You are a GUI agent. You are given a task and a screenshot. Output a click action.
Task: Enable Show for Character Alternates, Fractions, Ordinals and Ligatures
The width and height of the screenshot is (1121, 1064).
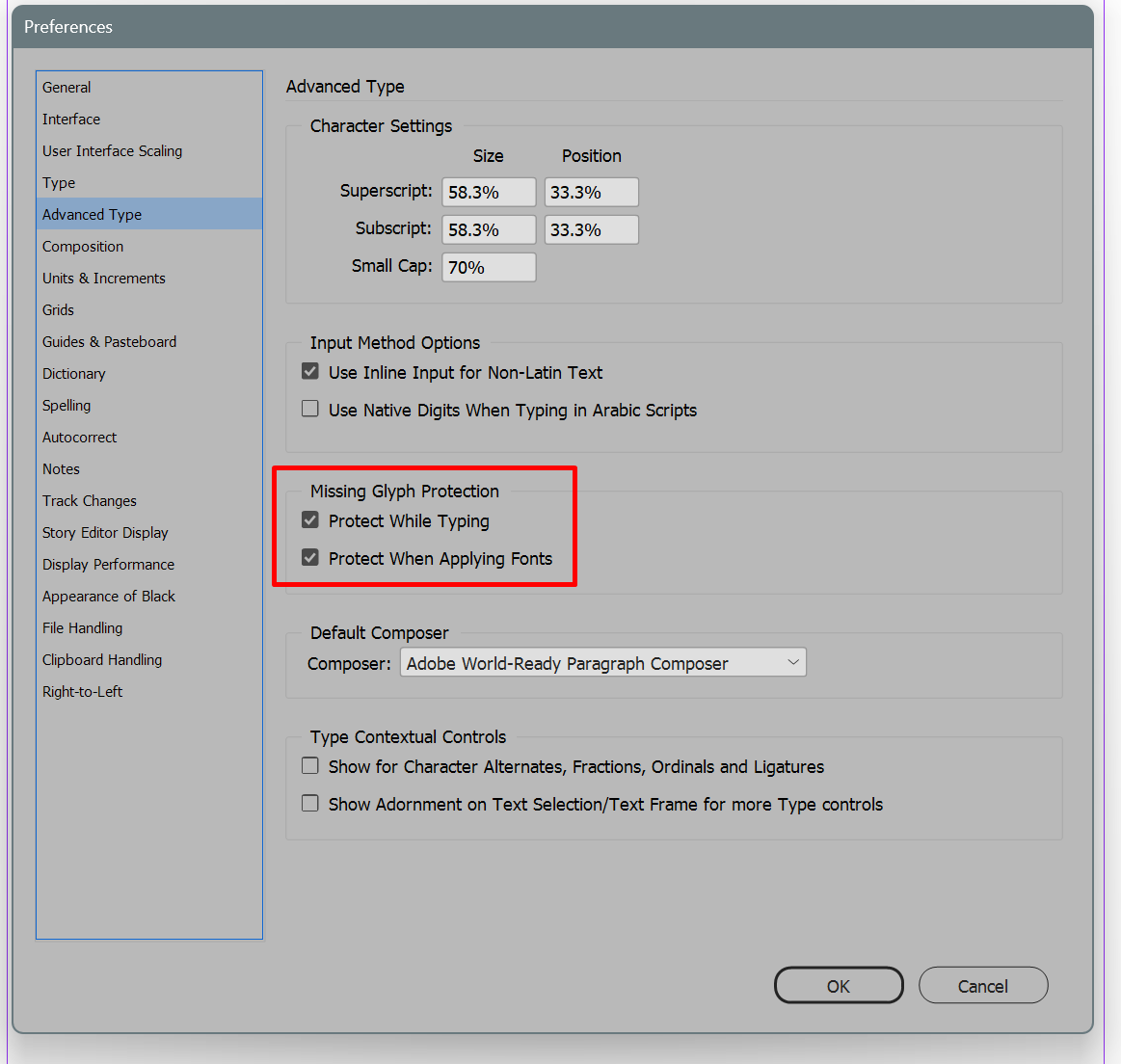[x=309, y=766]
